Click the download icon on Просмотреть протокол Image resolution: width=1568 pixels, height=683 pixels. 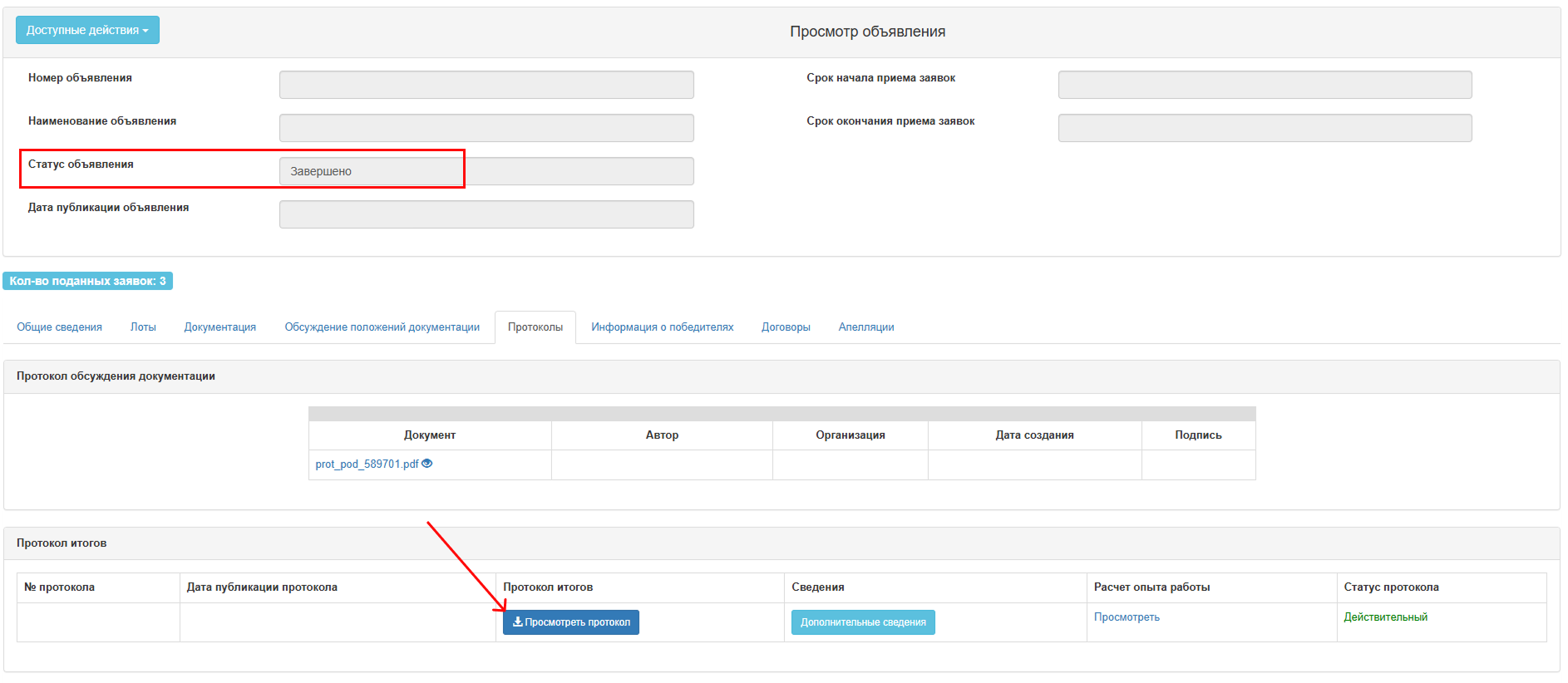click(517, 622)
